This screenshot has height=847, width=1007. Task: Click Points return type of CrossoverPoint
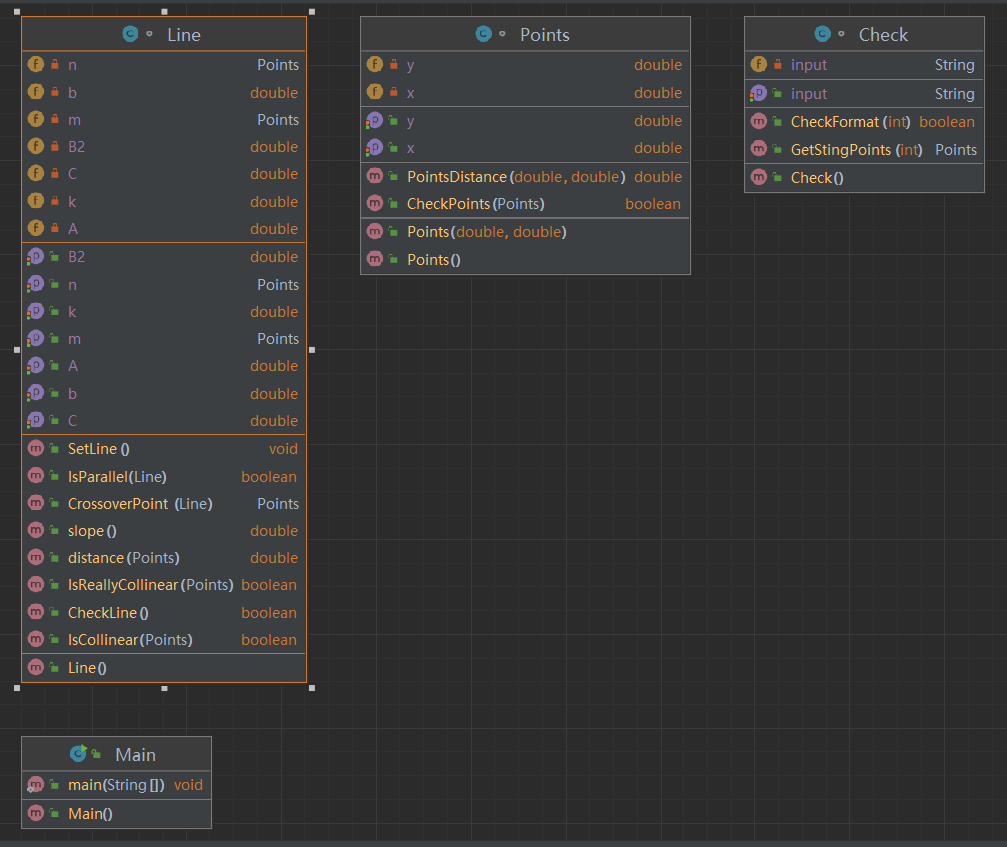pyautogui.click(x=278, y=503)
